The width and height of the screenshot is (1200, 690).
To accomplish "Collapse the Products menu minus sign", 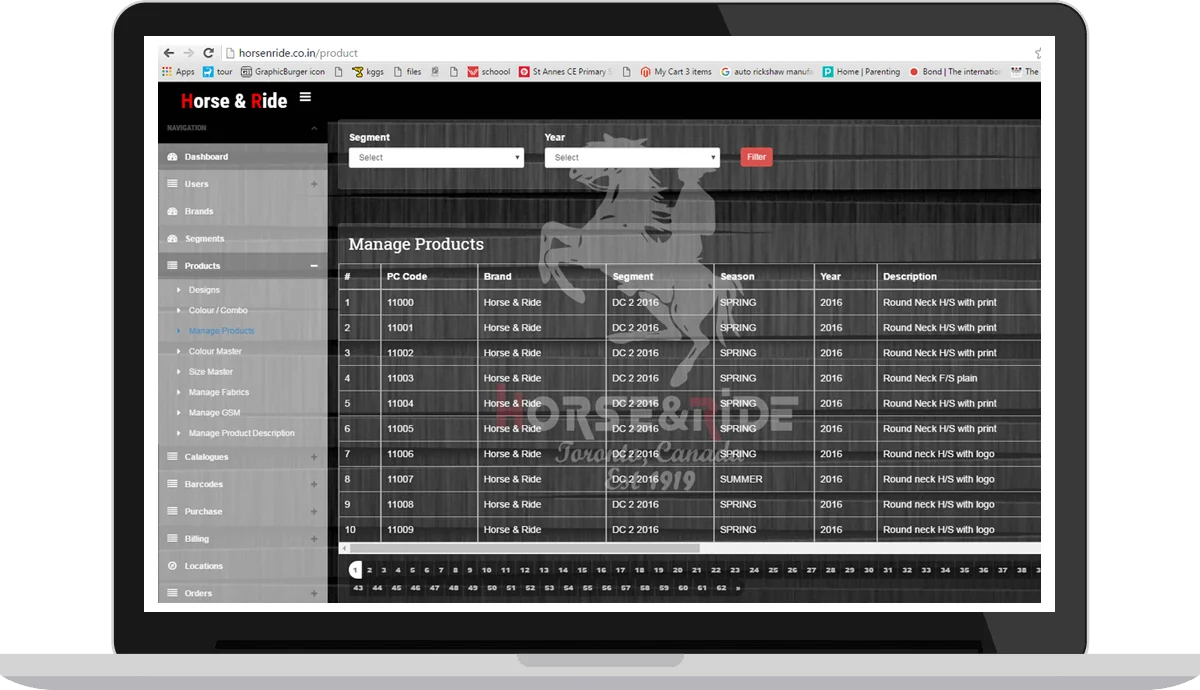I will click(x=314, y=266).
